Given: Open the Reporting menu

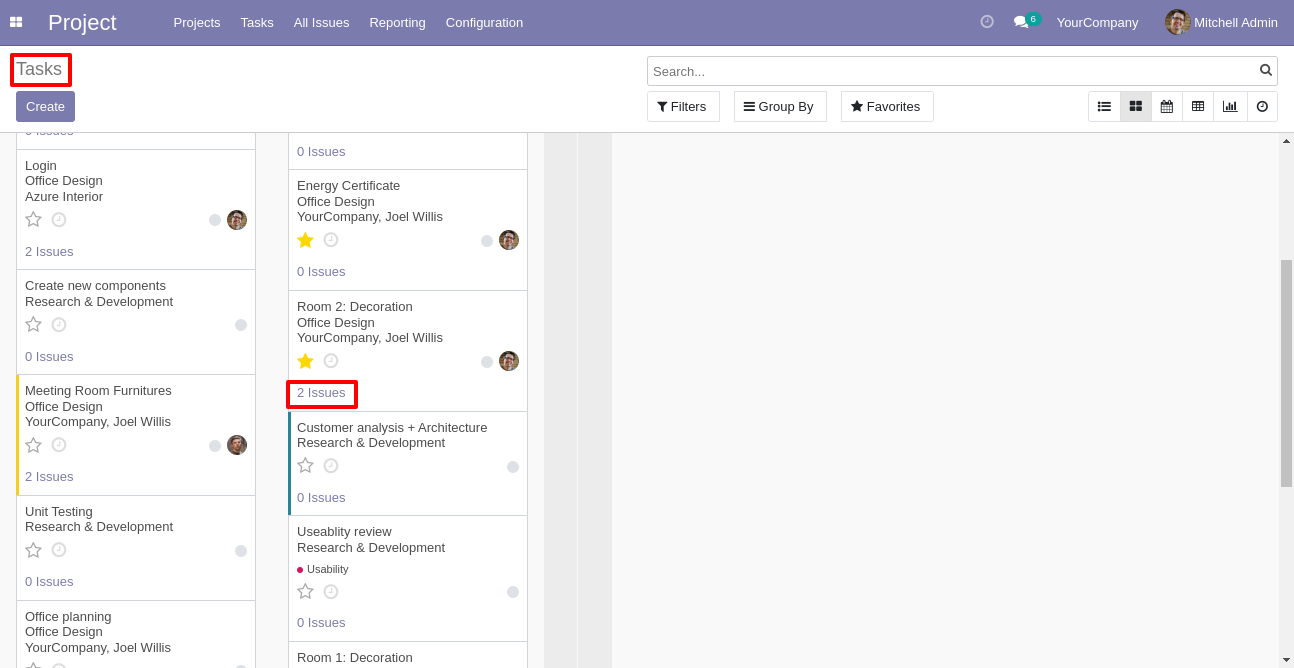Looking at the screenshot, I should point(397,22).
